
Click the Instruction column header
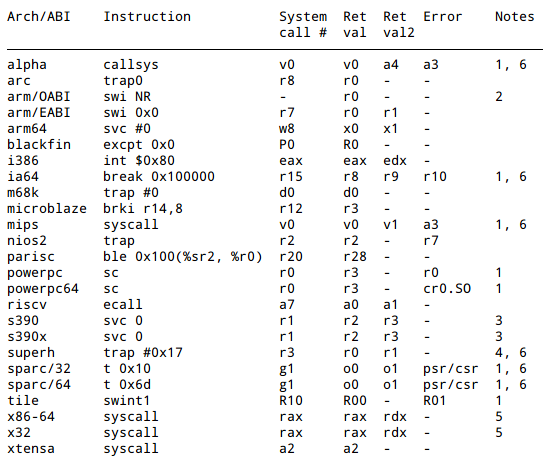point(147,17)
